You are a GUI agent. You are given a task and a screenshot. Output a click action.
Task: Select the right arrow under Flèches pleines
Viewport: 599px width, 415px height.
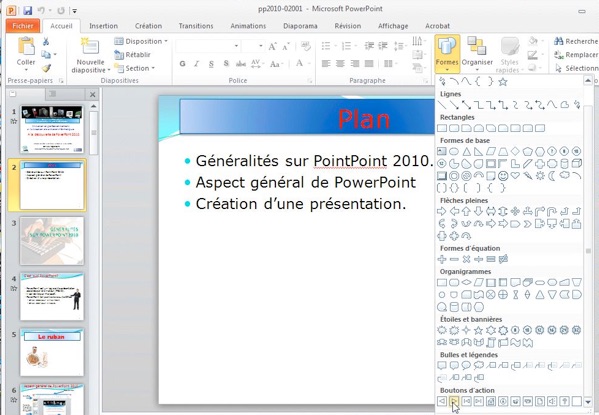(x=442, y=211)
